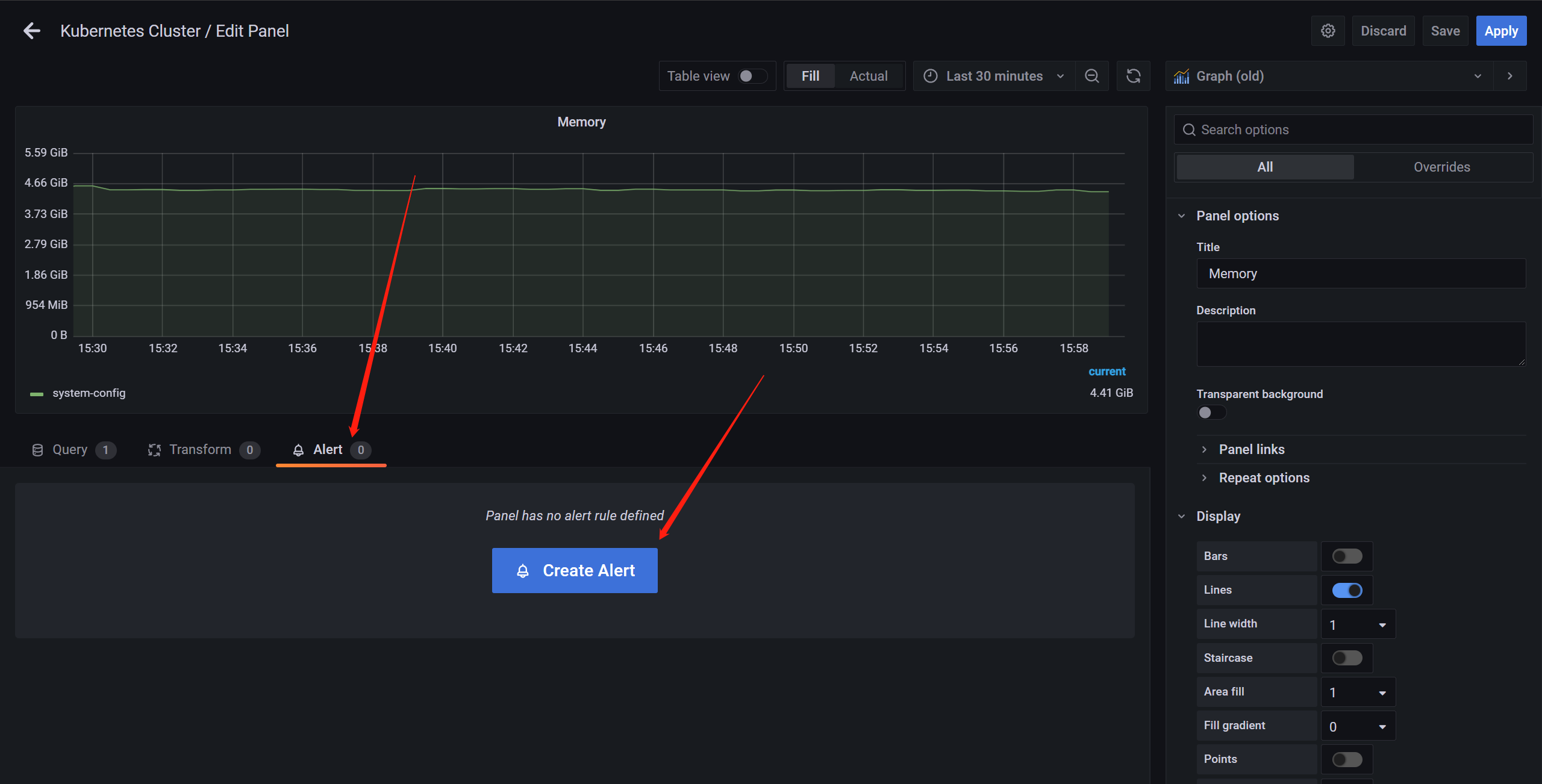Switch to the Query tab
1542x784 pixels.
70,450
